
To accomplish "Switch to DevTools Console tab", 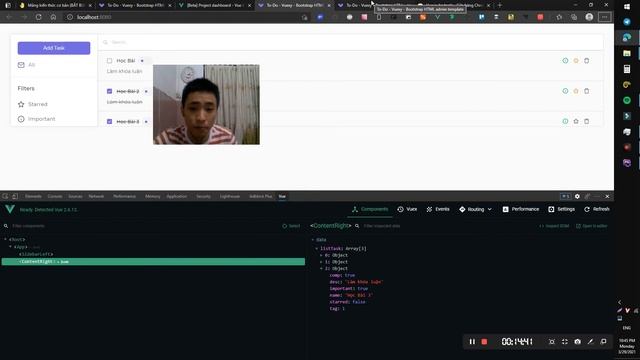I will (x=55, y=196).
